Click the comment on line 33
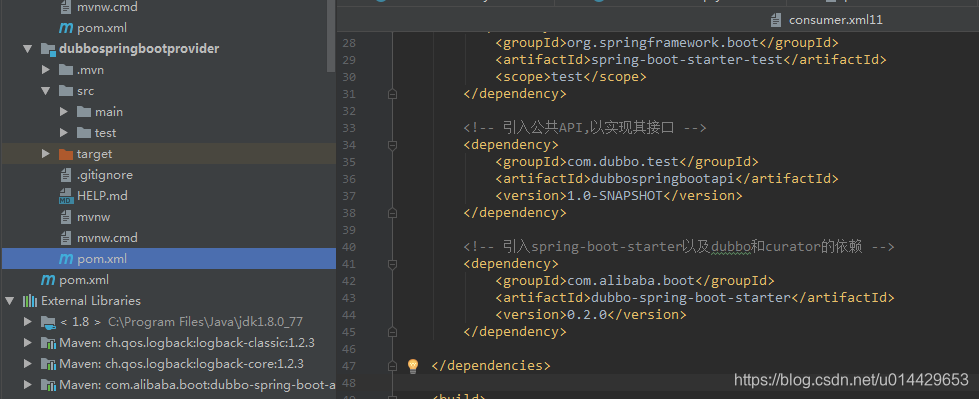 pos(584,128)
